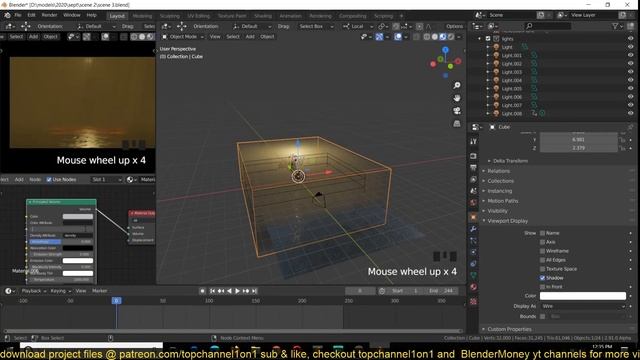Toggle the camera view gizmo icon
Viewport: 640px width, 360px height.
[x=457, y=111]
